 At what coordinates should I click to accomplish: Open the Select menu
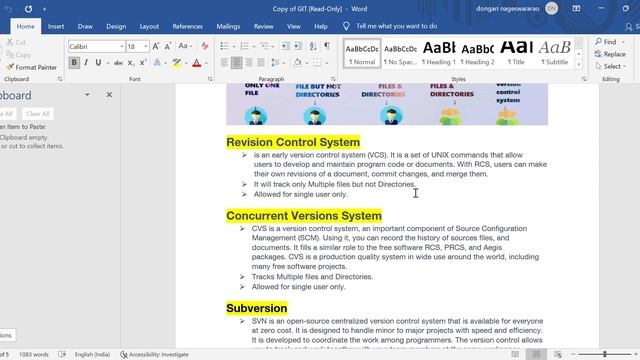point(611,66)
